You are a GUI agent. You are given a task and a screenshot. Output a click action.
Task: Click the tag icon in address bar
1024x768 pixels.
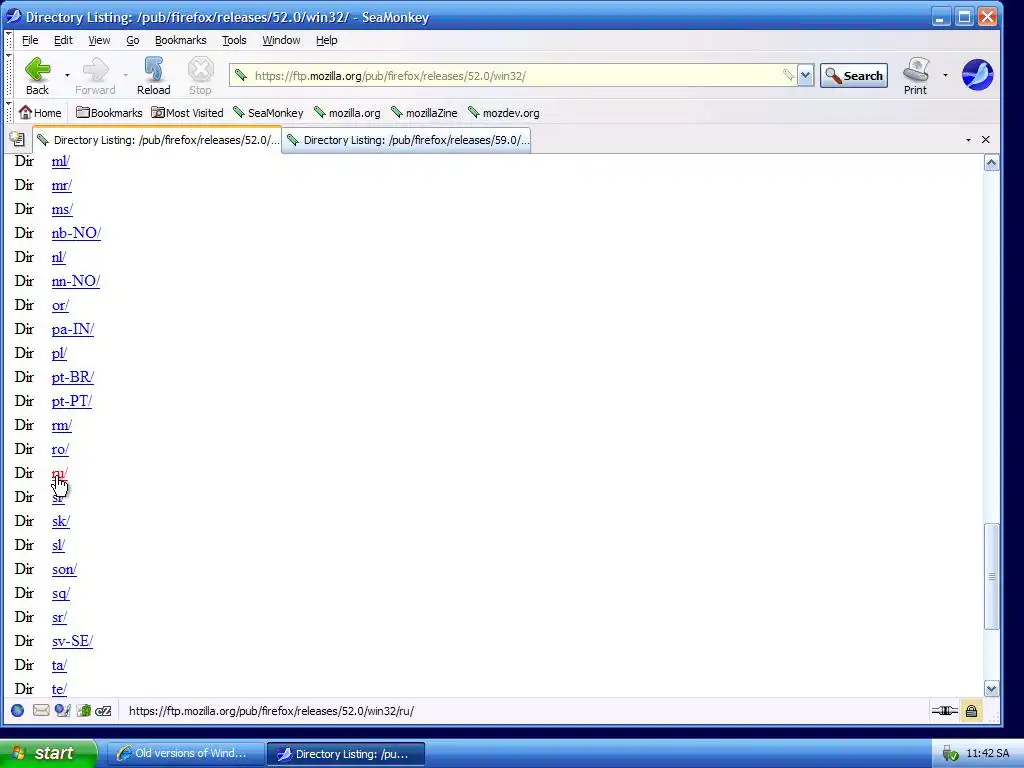pos(788,75)
